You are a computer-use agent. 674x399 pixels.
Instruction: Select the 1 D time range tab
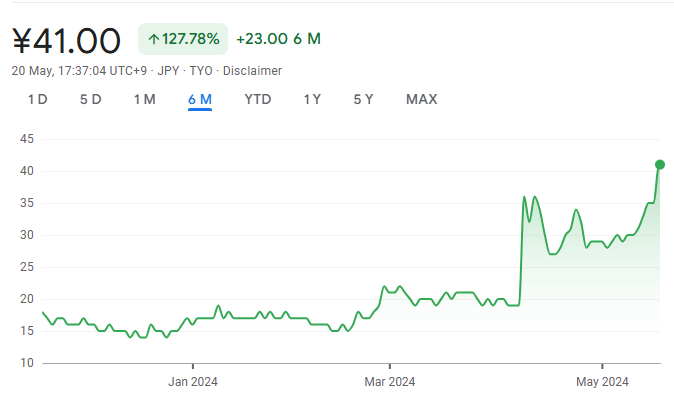38,99
